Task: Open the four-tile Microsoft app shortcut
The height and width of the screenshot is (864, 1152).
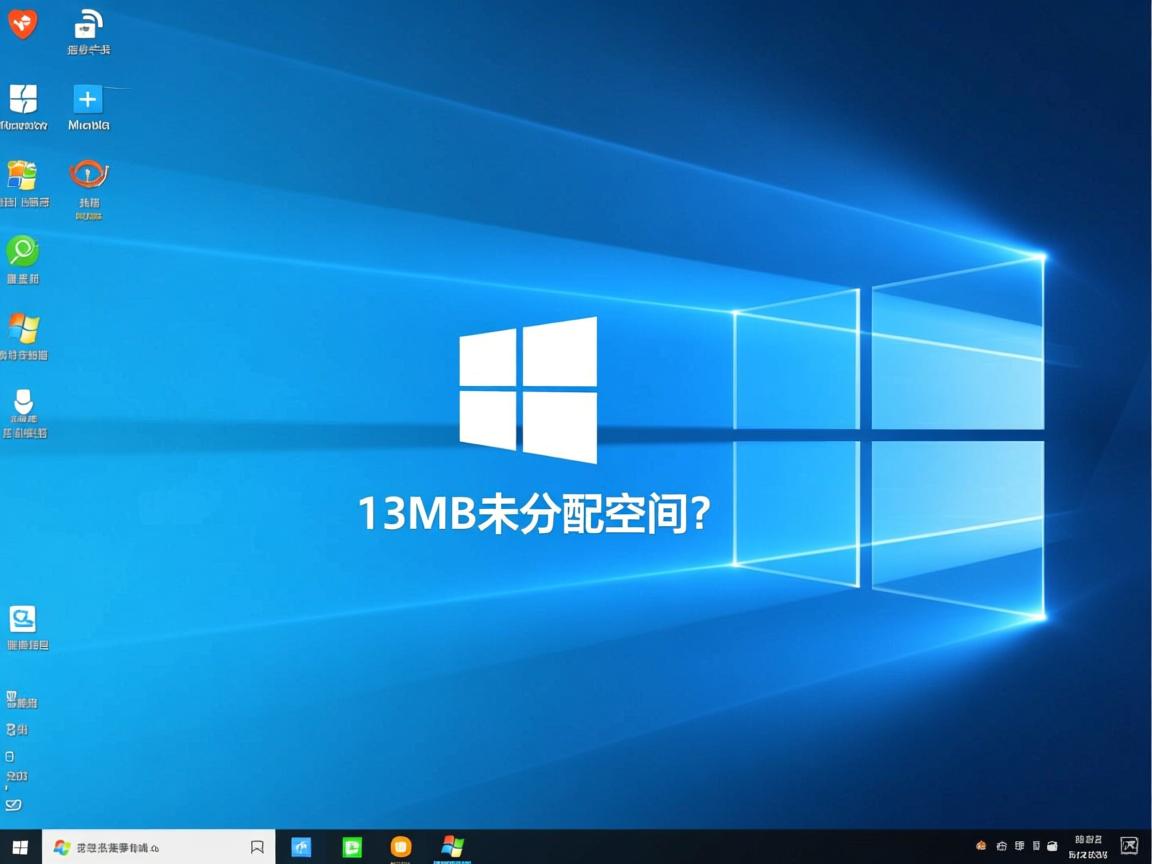Action: [x=22, y=100]
